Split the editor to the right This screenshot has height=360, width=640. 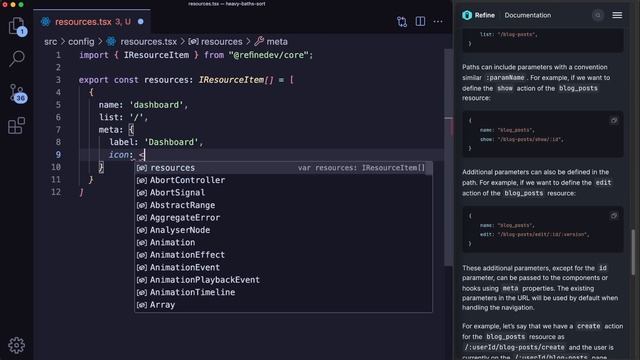(x=420, y=22)
